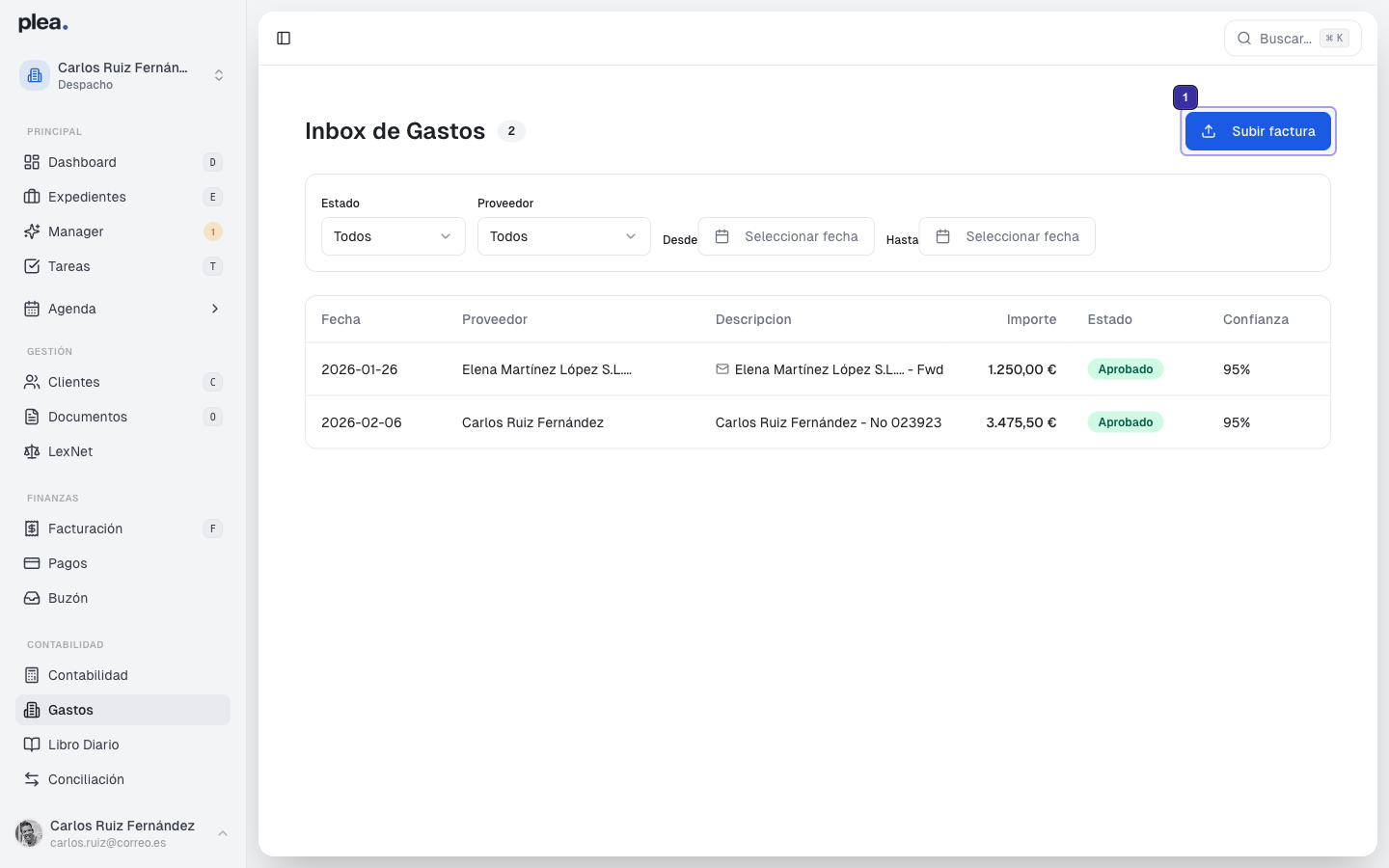
Task: Toggle the sidebar panel icon
Action: [284, 39]
